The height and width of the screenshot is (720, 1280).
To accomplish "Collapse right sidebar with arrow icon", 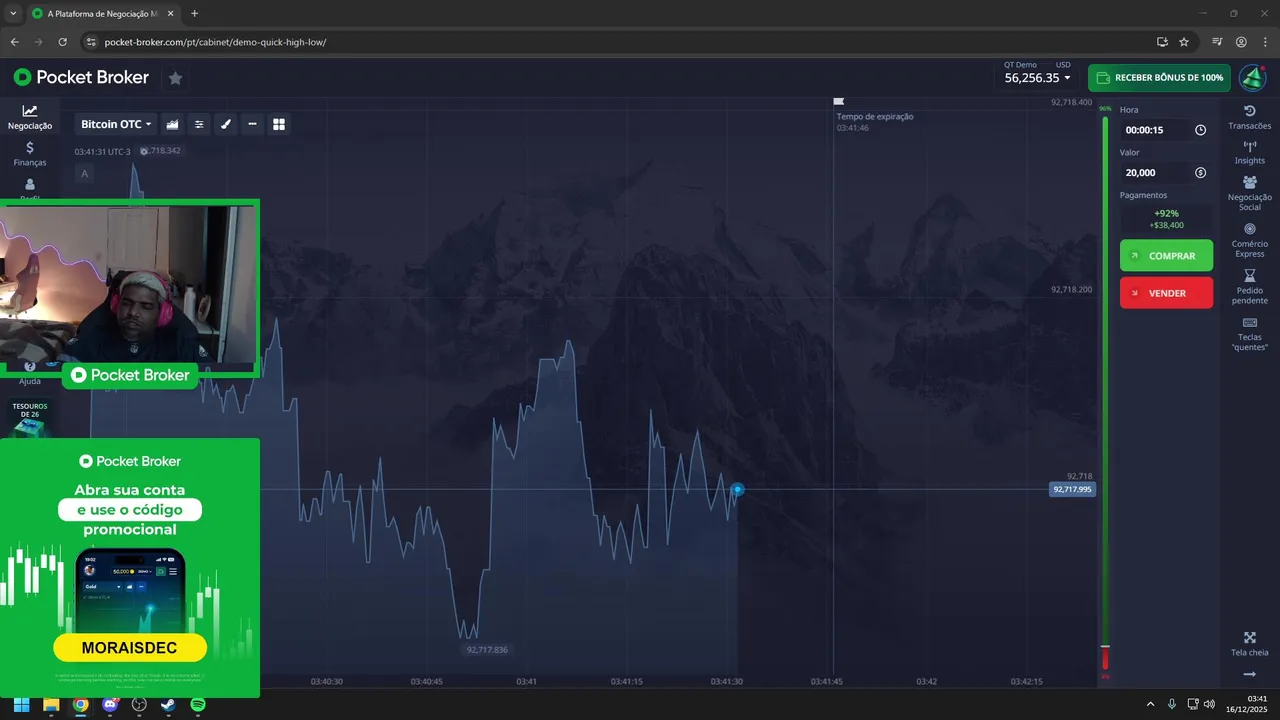I will [1249, 675].
